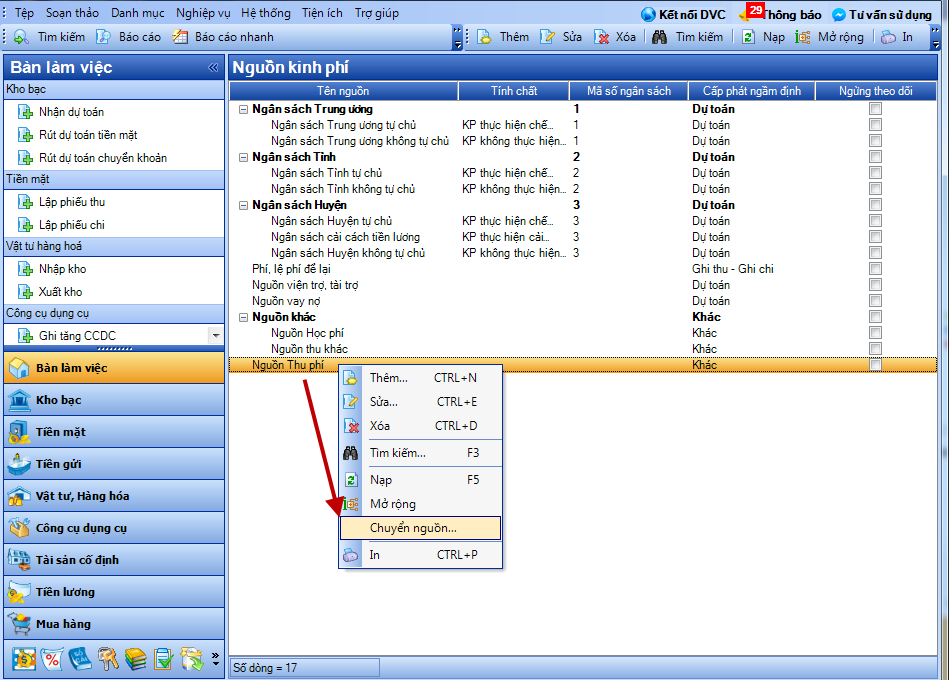Open the Kho bạc module

(114, 400)
